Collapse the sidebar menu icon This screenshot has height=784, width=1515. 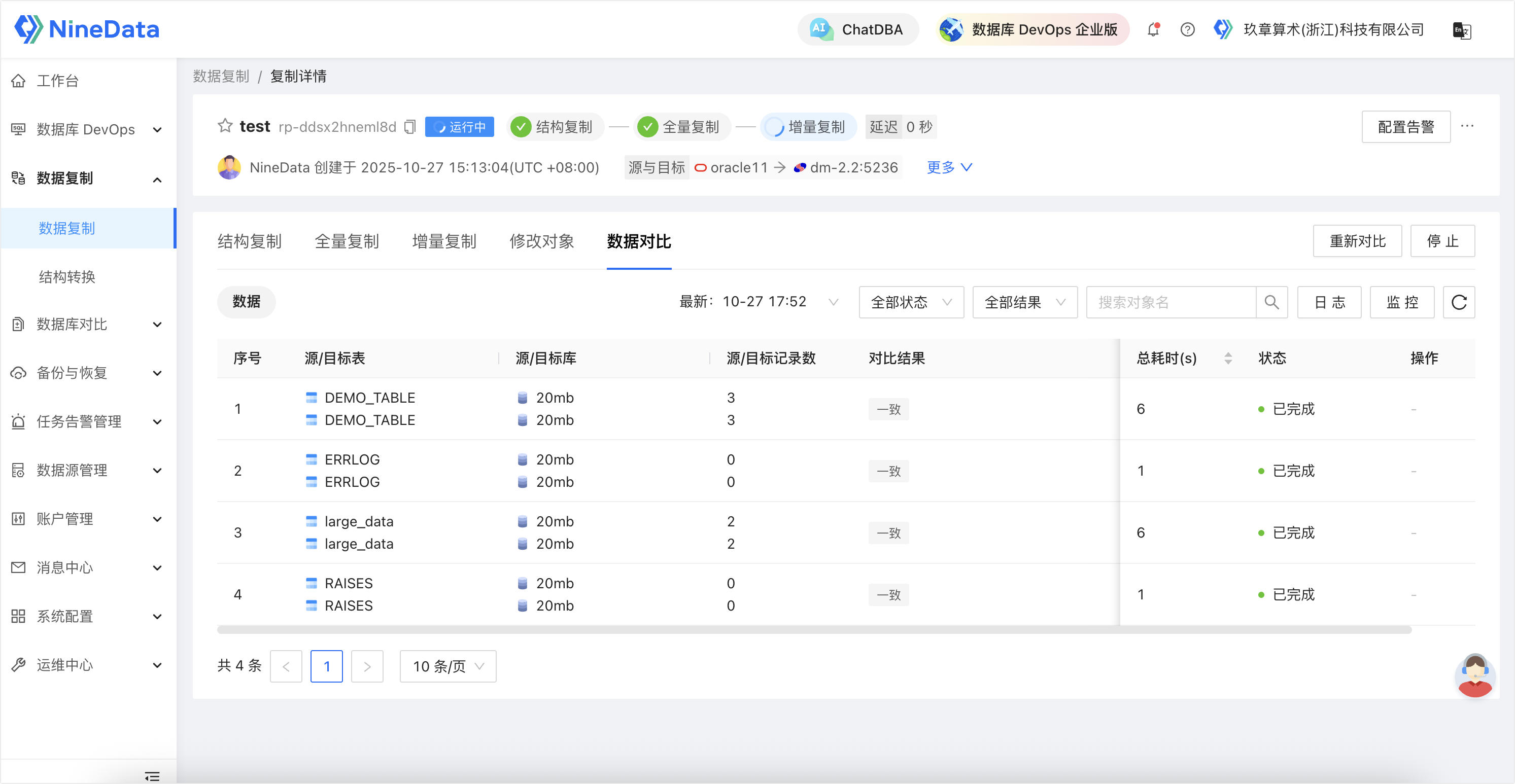[x=152, y=776]
